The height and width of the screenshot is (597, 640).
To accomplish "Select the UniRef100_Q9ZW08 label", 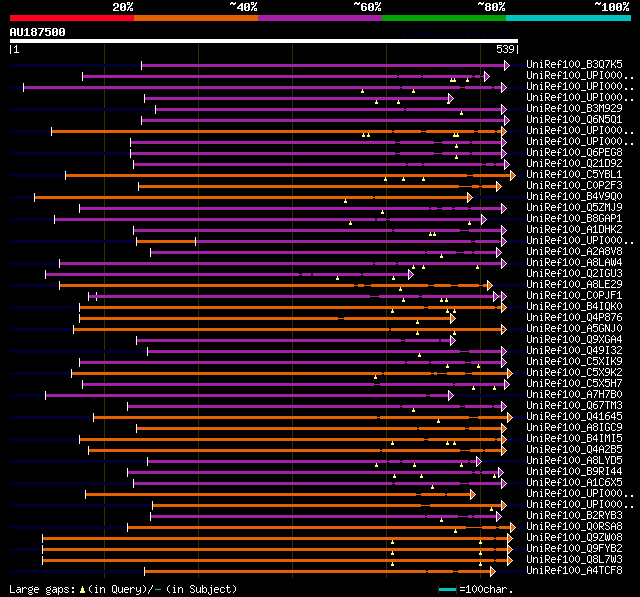I will coord(574,538).
